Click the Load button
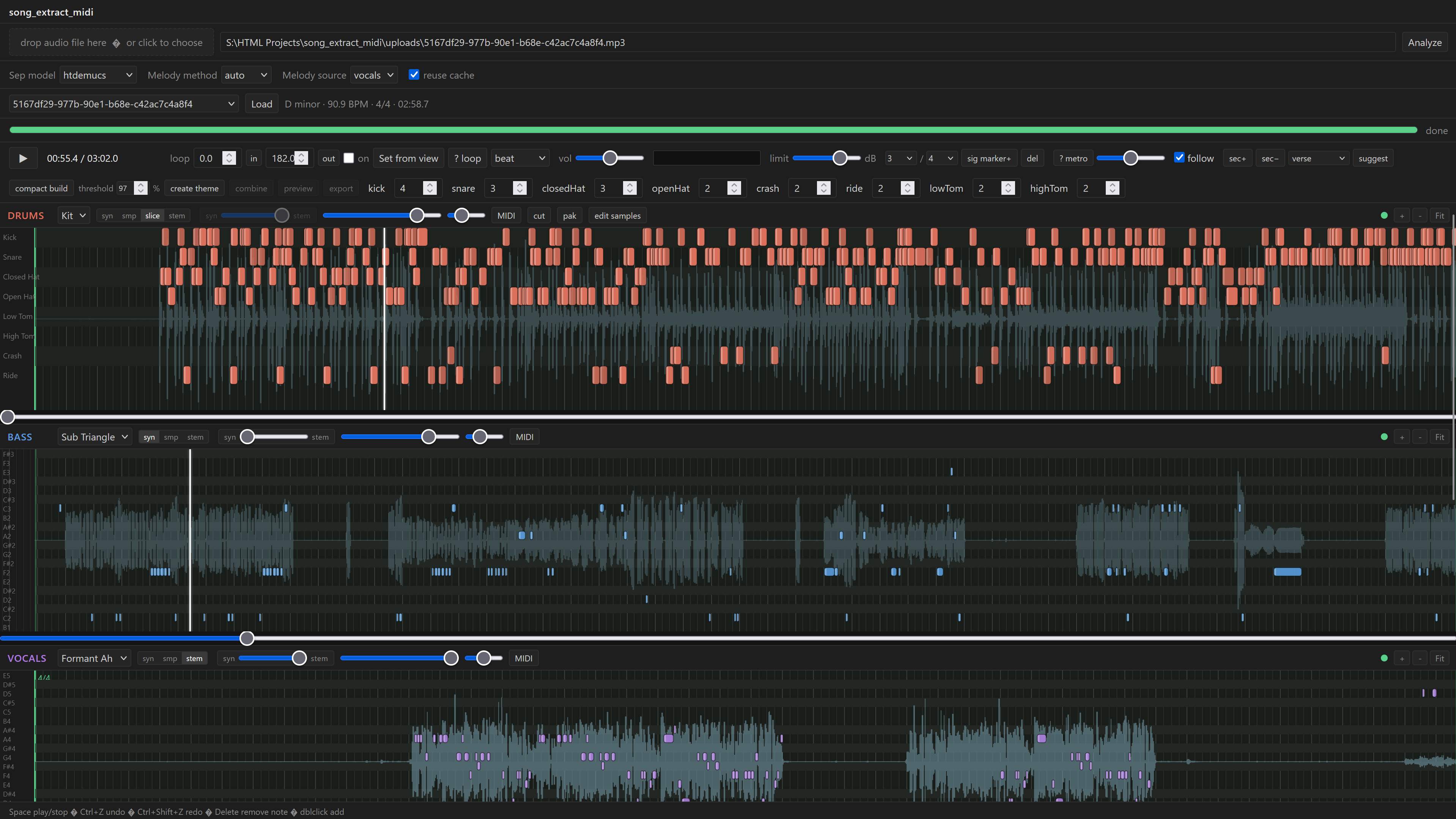This screenshot has height=819, width=1456. 262,104
